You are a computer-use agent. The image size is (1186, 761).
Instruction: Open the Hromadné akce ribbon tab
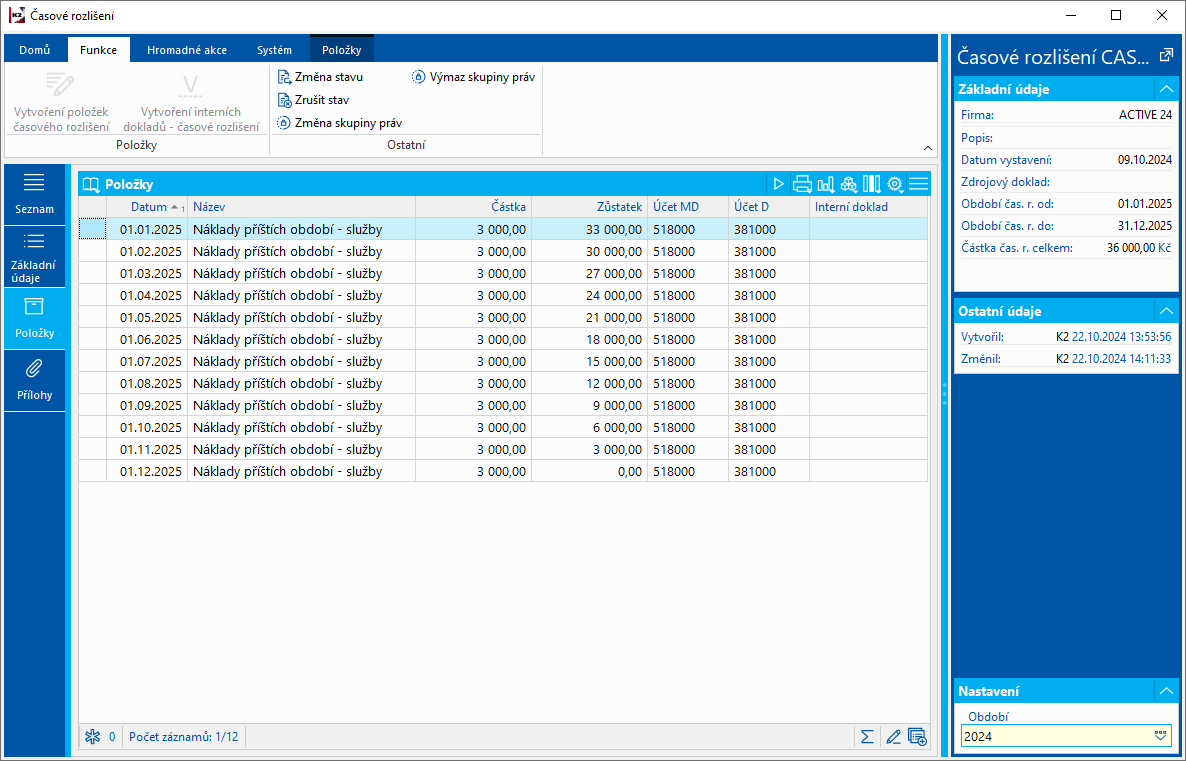point(187,50)
